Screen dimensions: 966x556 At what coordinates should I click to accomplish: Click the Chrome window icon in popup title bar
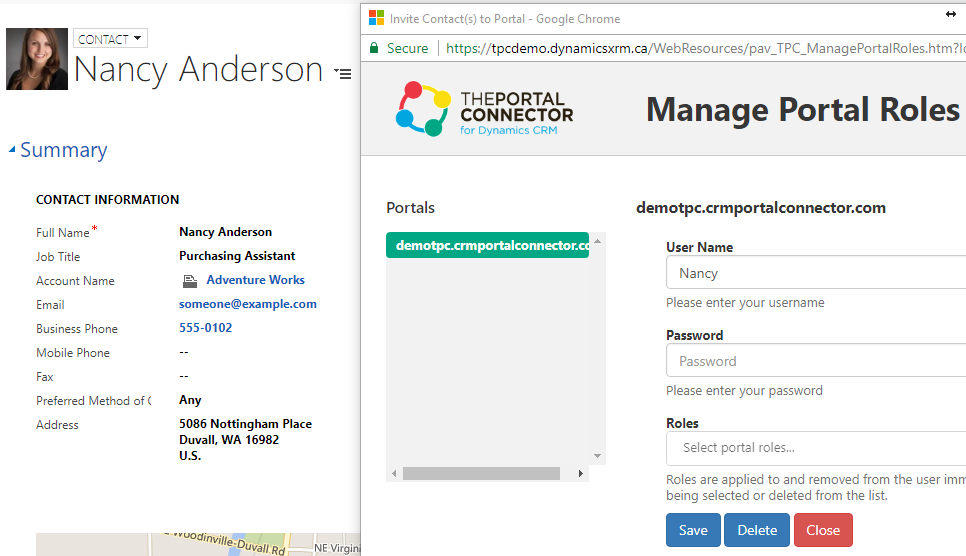point(376,18)
